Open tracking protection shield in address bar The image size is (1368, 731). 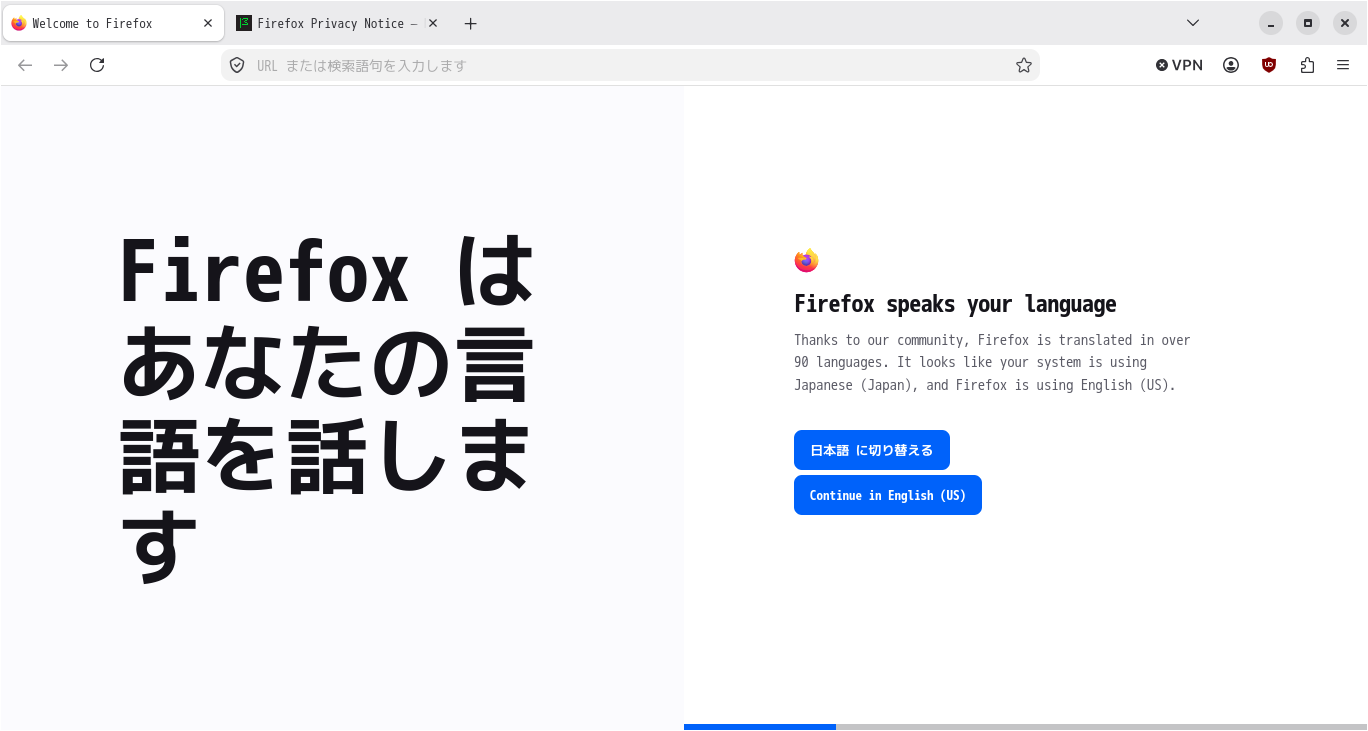237,65
